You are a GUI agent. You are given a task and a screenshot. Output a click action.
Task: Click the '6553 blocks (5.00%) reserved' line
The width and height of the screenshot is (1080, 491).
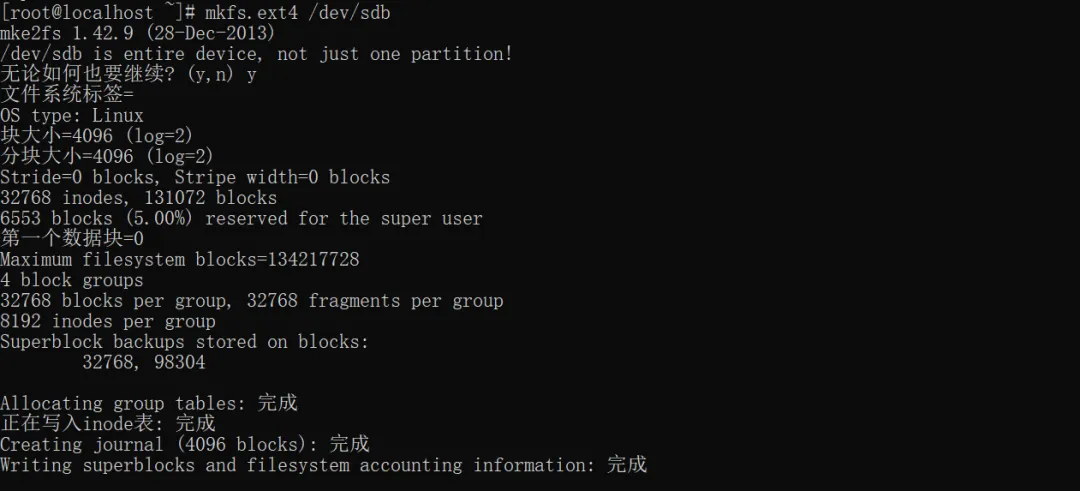[241, 218]
